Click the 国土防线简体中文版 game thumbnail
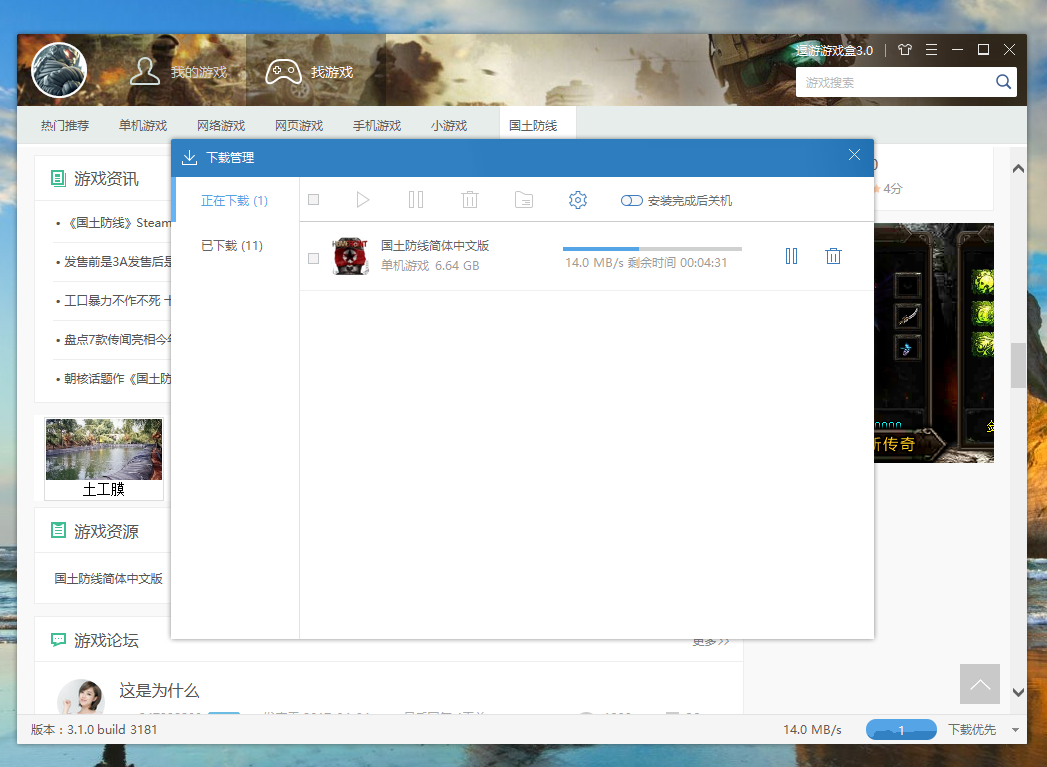 (351, 256)
